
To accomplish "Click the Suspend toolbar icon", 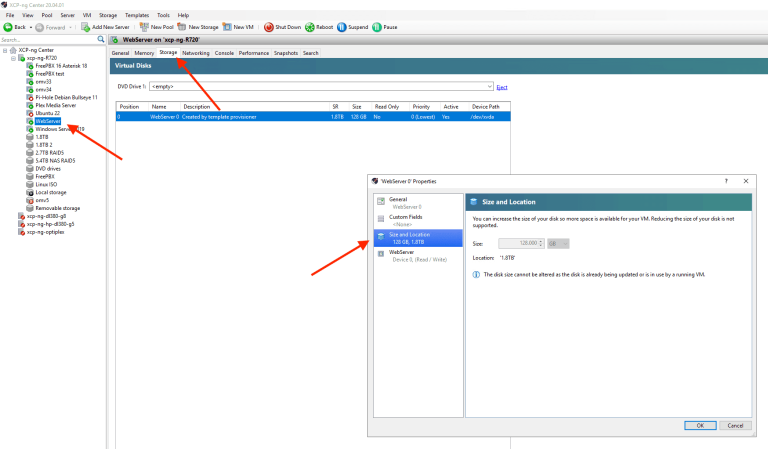I will point(343,27).
